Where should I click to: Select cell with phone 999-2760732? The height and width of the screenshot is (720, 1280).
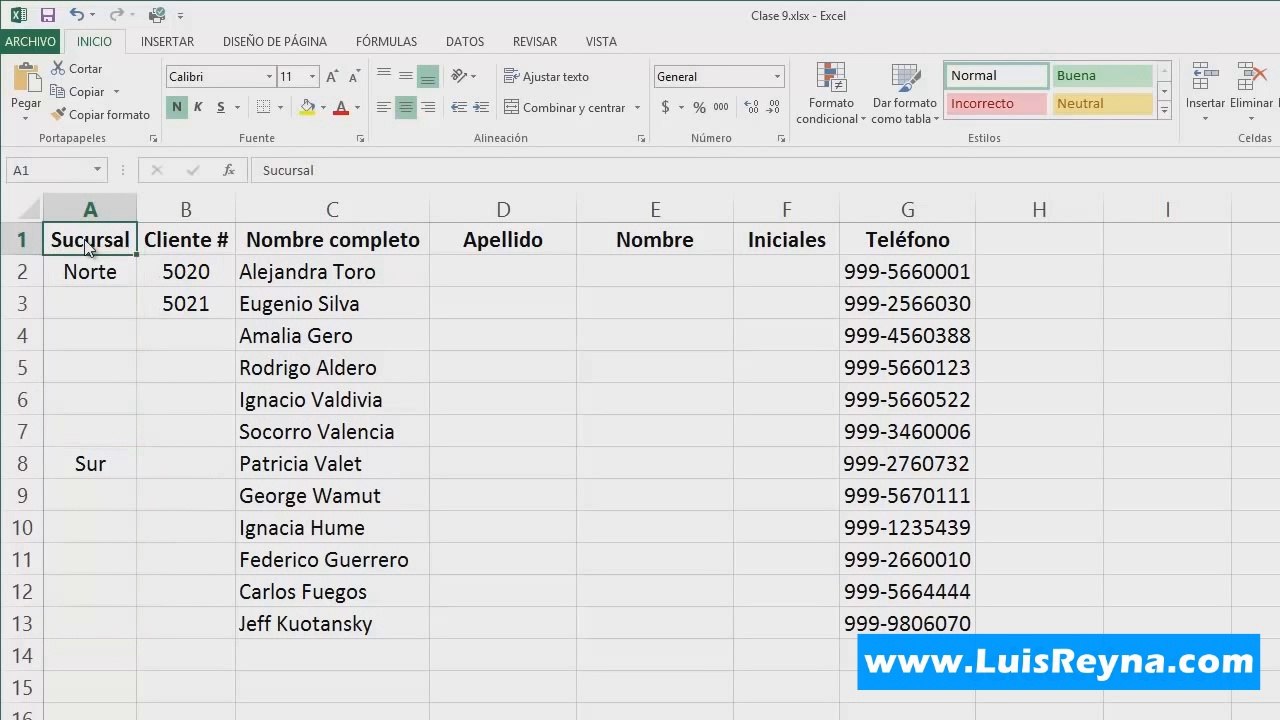[907, 464]
